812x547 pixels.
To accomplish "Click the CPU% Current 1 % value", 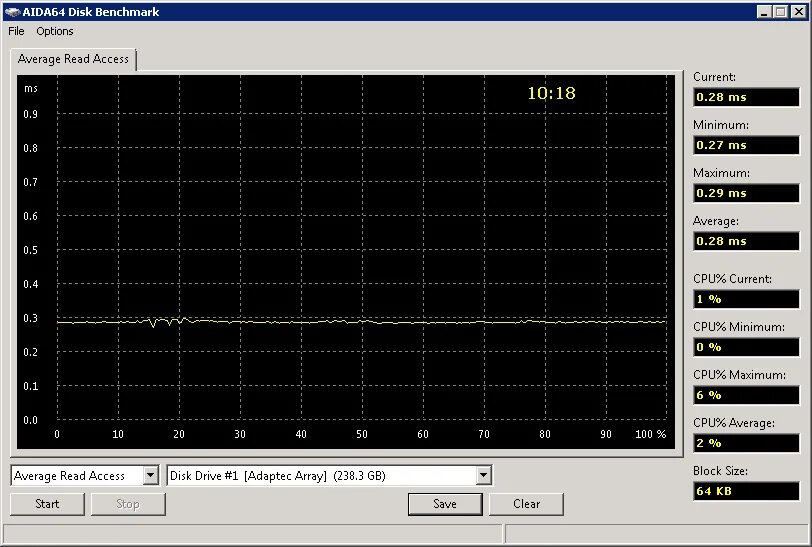I will [746, 299].
